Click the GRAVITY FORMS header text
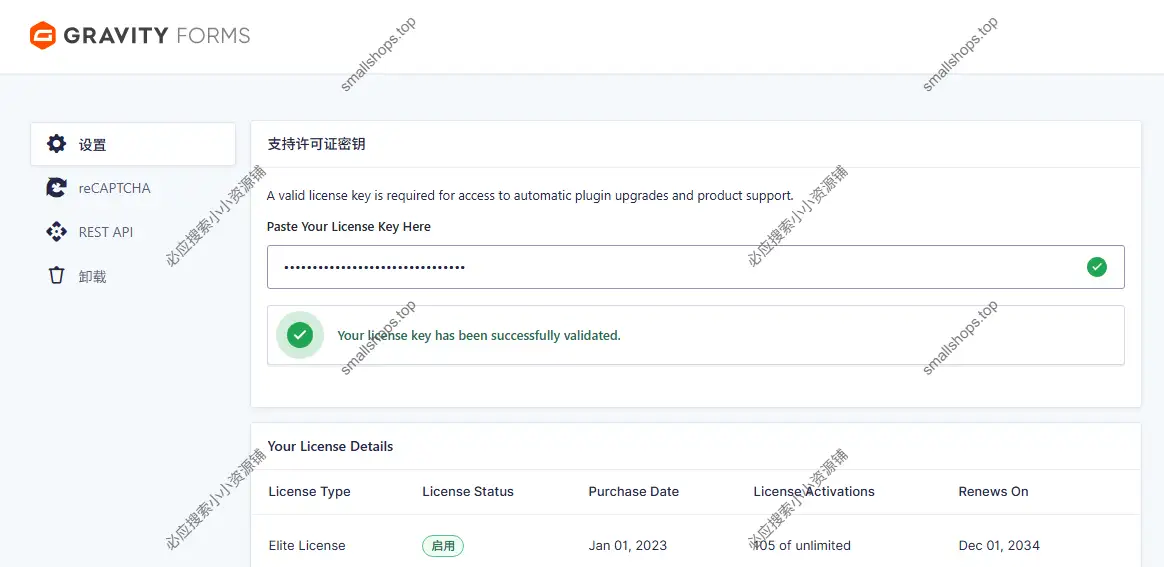Image resolution: width=1164 pixels, height=567 pixels. (x=157, y=36)
